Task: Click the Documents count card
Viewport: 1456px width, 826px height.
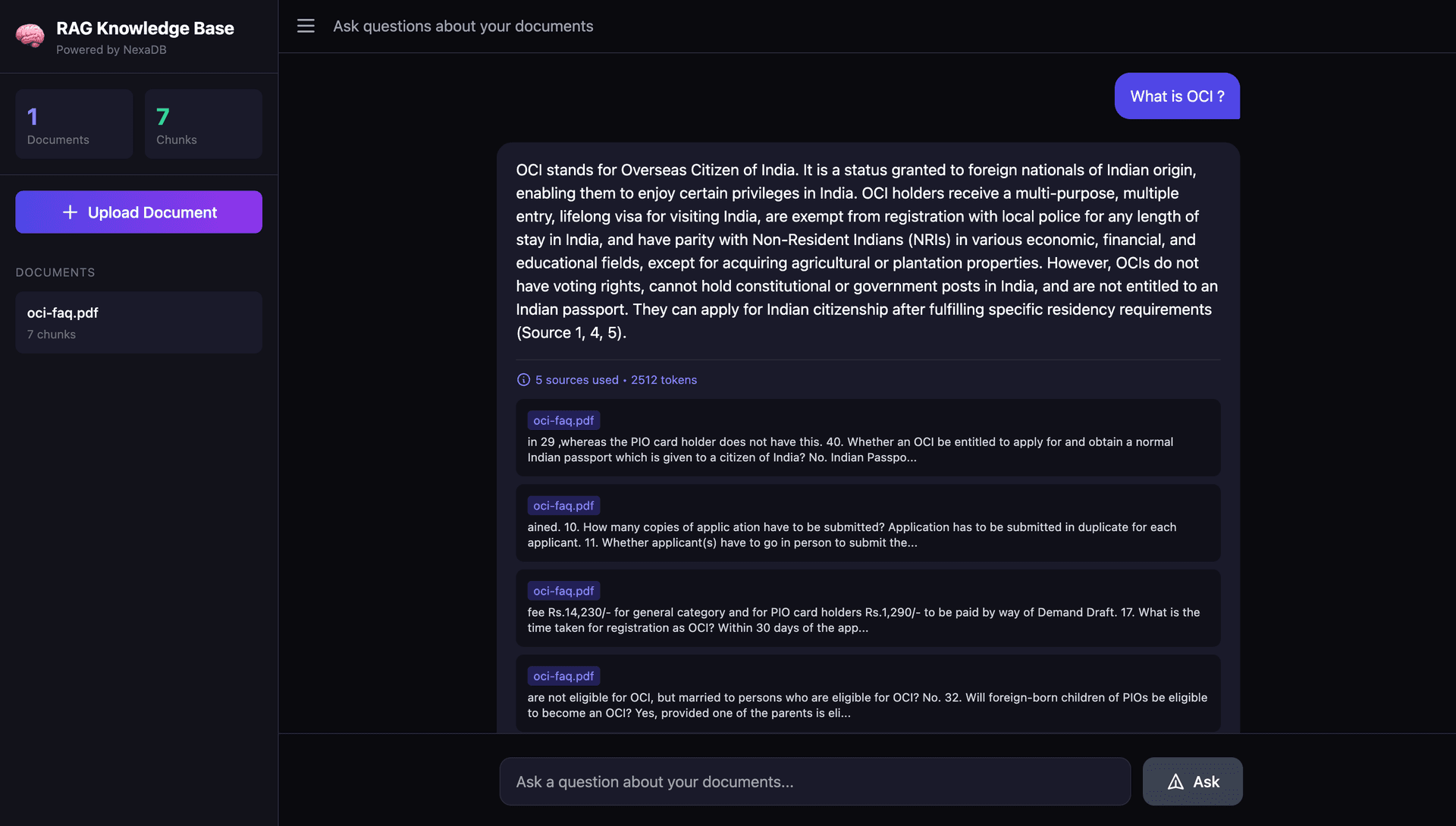Action: click(74, 124)
